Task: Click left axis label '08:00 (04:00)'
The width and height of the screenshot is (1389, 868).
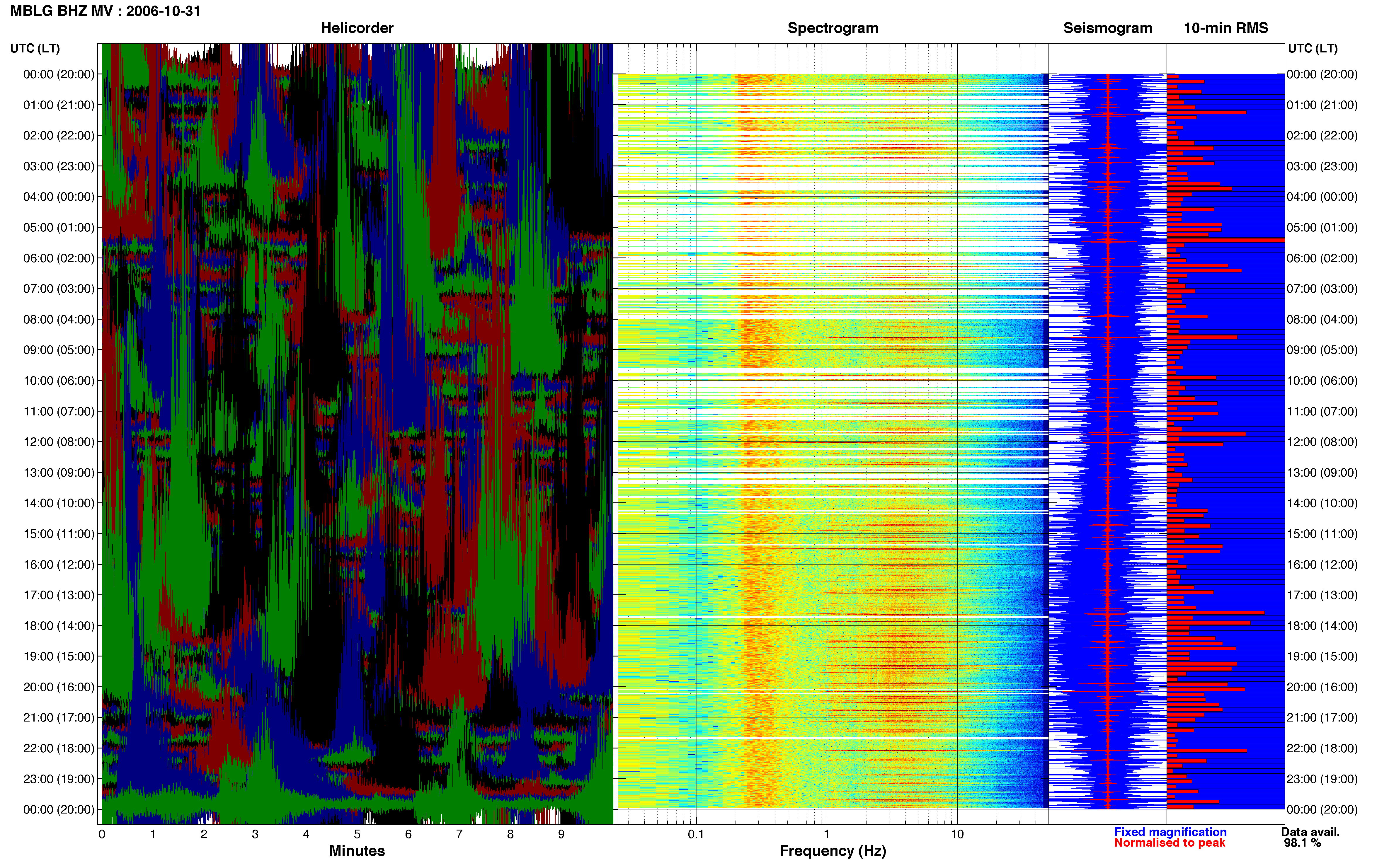Action: 59,319
